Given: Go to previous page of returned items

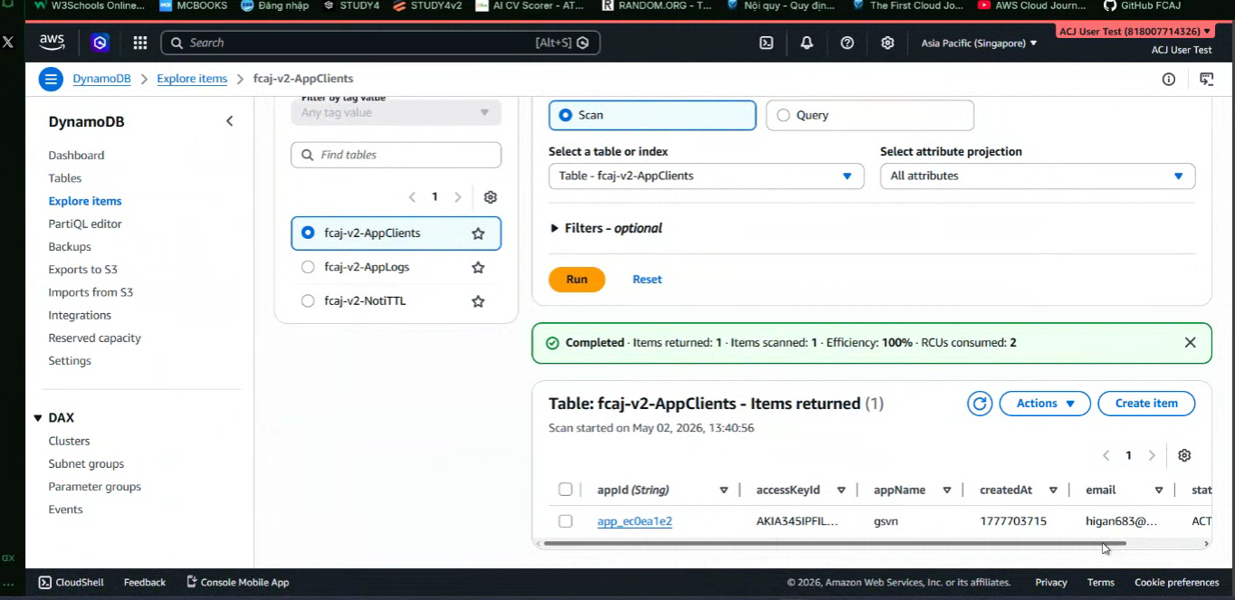Looking at the screenshot, I should point(1106,455).
